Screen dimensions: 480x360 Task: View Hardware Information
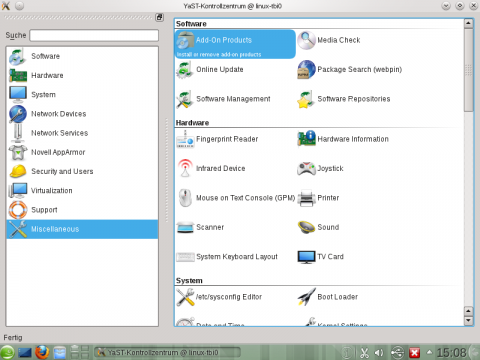(343, 139)
